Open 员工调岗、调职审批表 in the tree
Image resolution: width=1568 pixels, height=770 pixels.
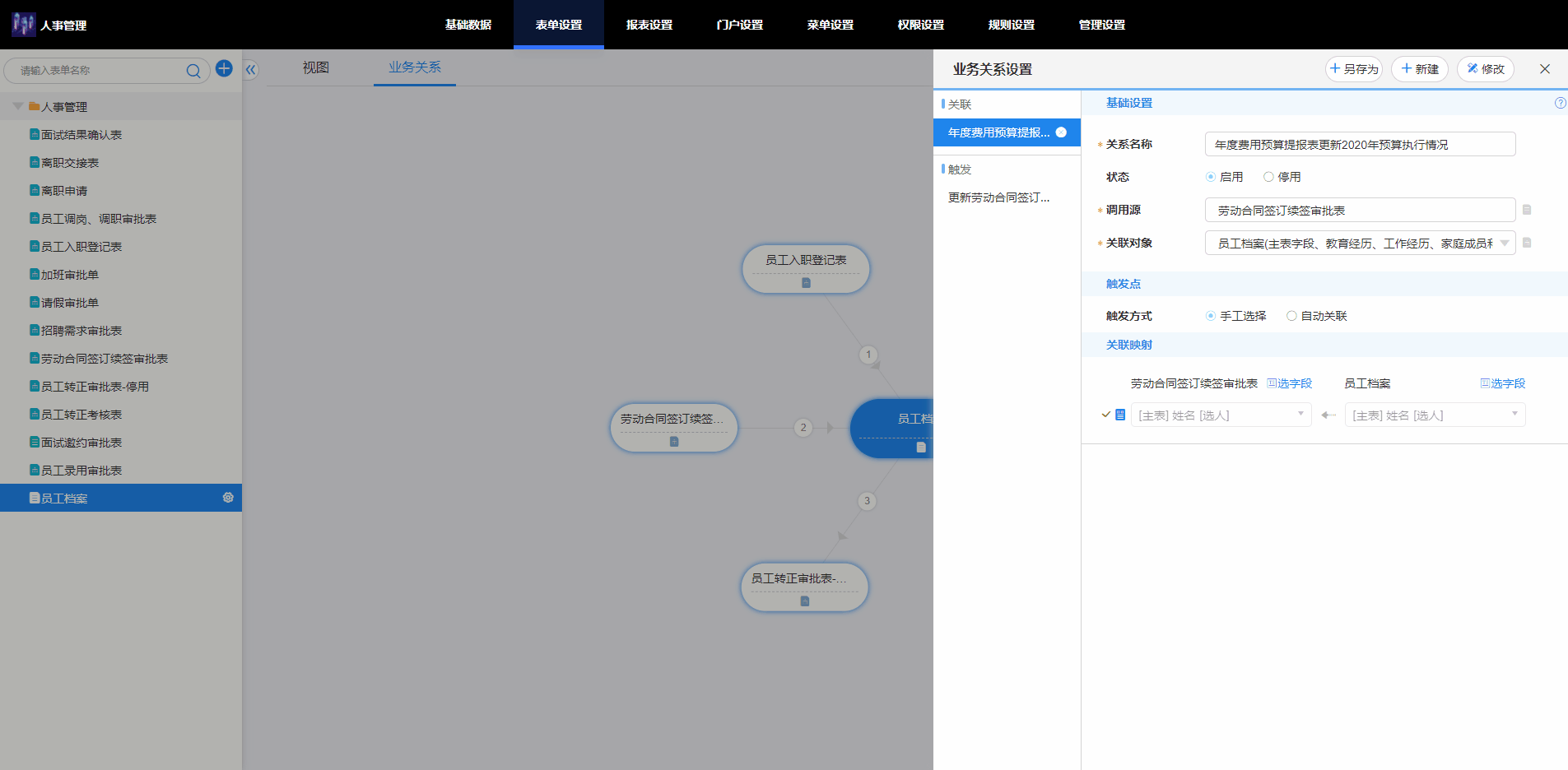click(99, 219)
